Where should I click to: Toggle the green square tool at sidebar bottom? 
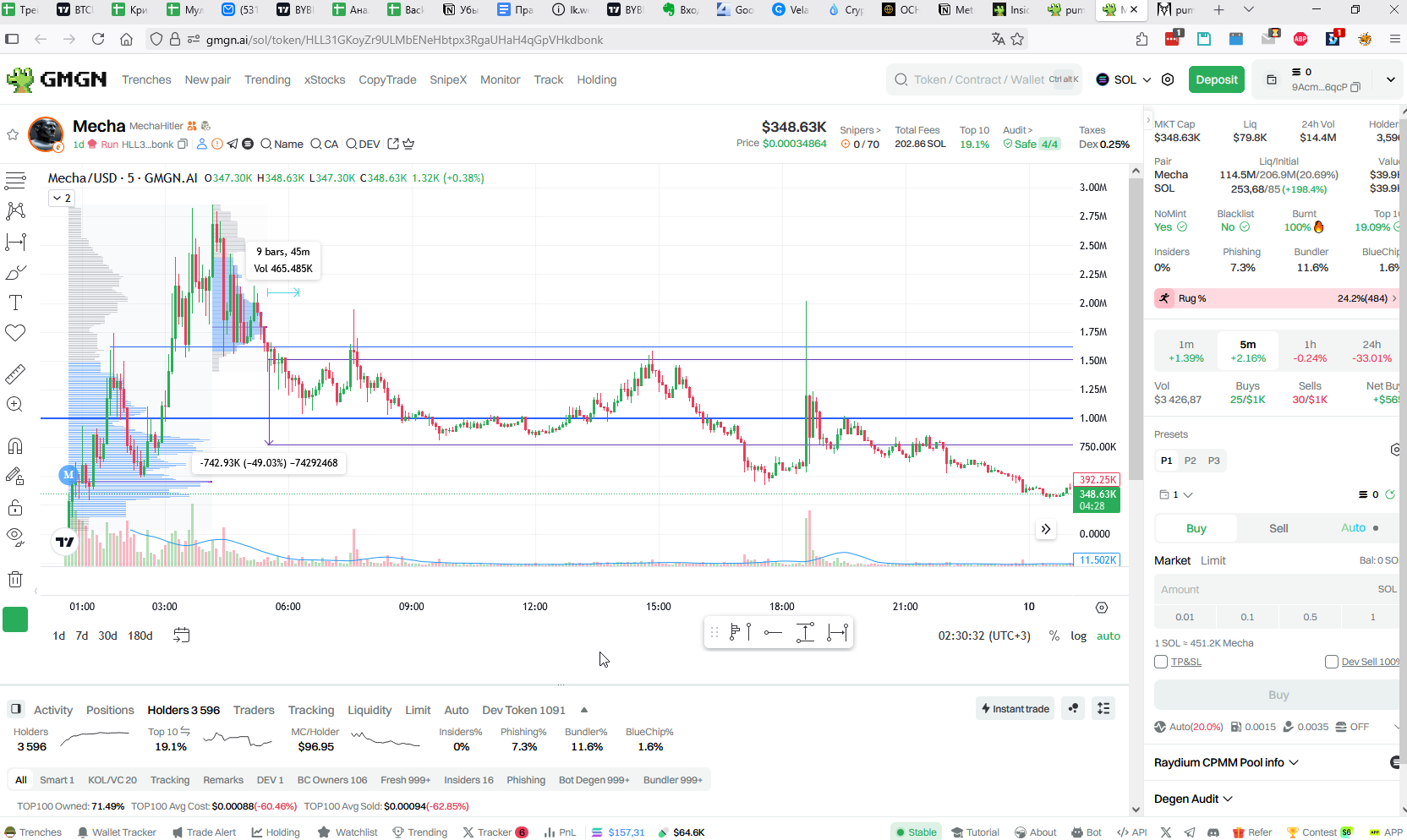coord(15,619)
